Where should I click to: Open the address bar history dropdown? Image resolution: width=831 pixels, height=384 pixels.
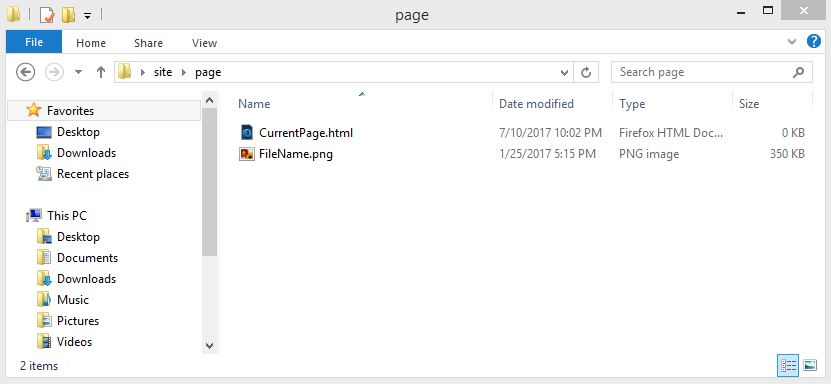point(564,73)
